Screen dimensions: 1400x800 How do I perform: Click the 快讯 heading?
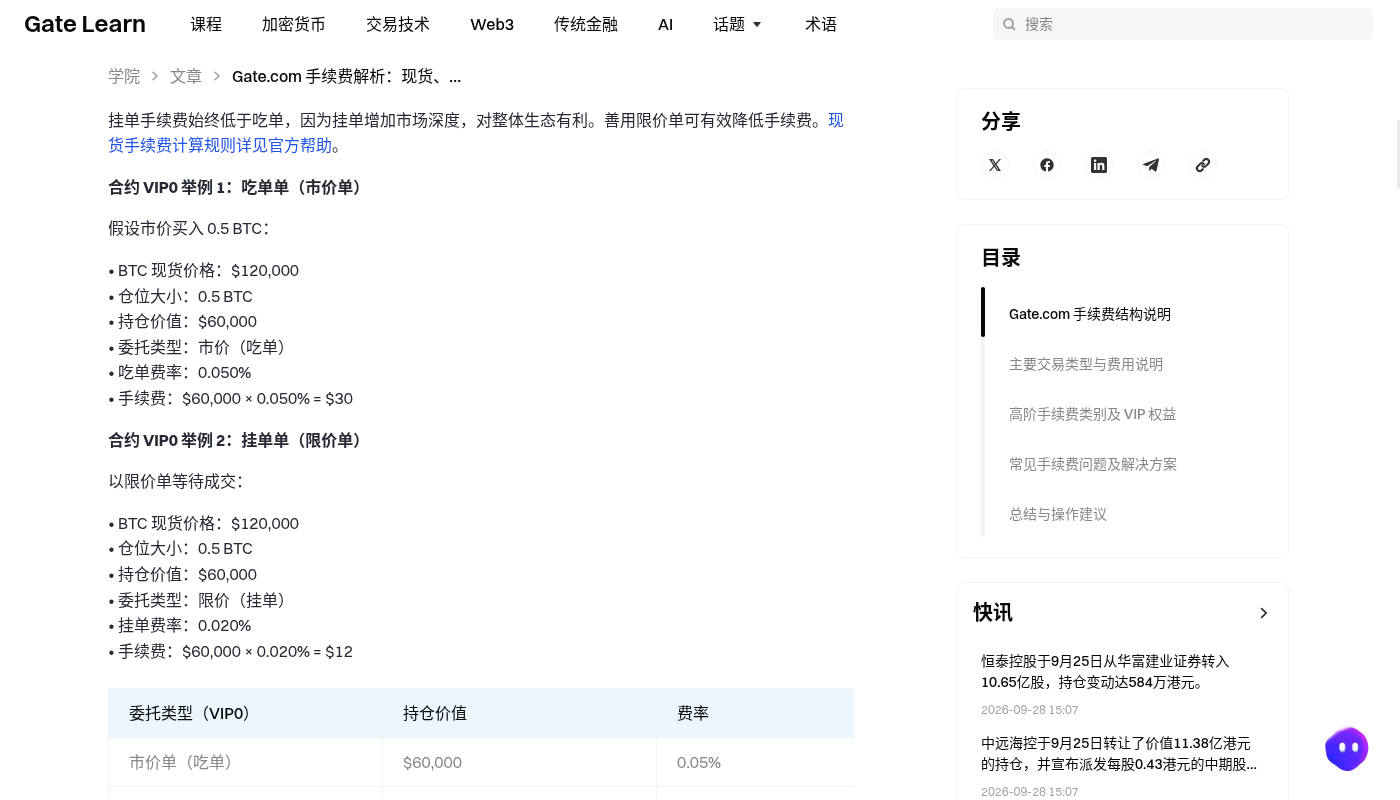point(993,613)
